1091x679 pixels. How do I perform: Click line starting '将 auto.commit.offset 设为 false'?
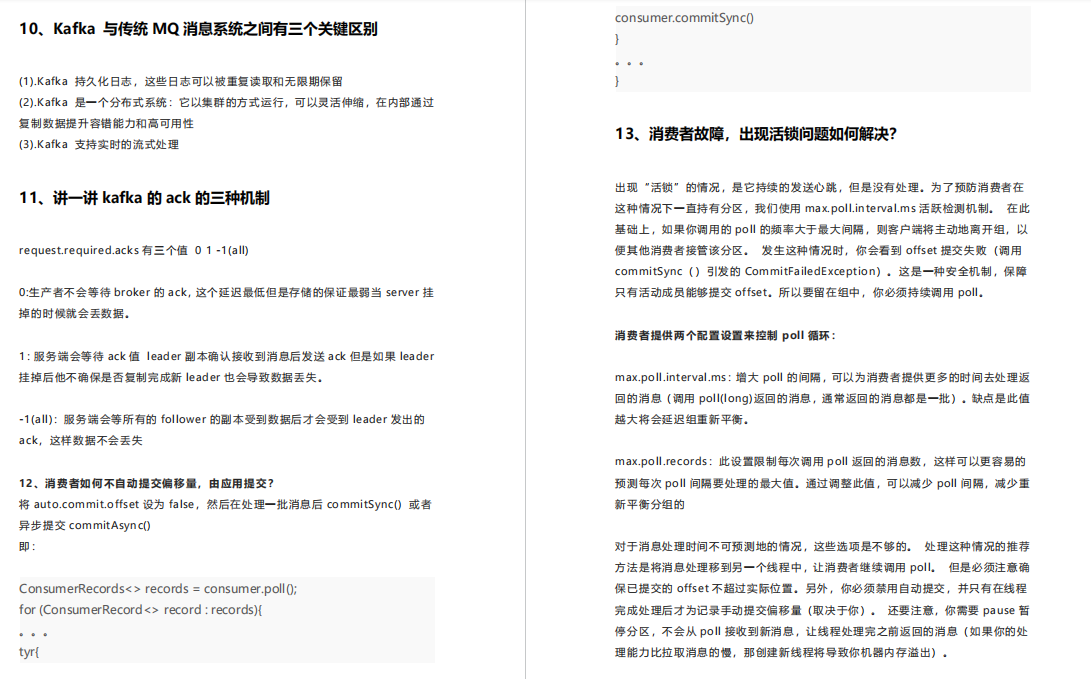(225, 504)
